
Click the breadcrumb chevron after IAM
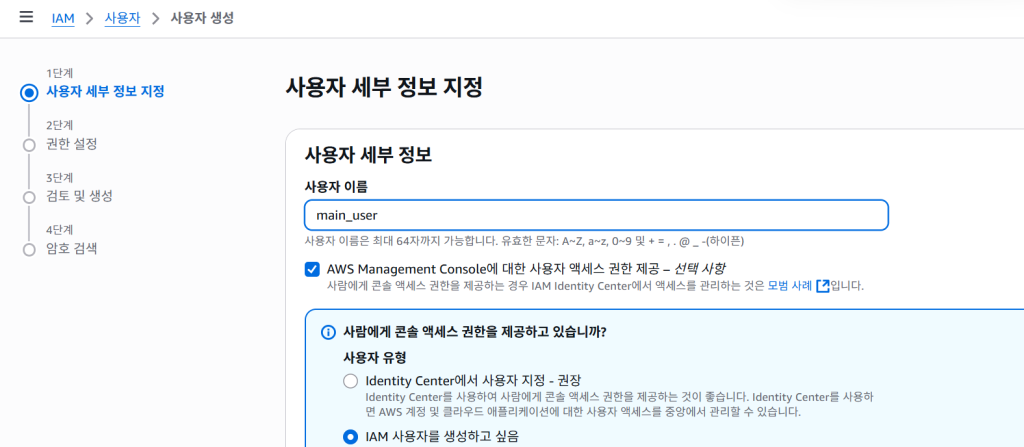pos(90,18)
